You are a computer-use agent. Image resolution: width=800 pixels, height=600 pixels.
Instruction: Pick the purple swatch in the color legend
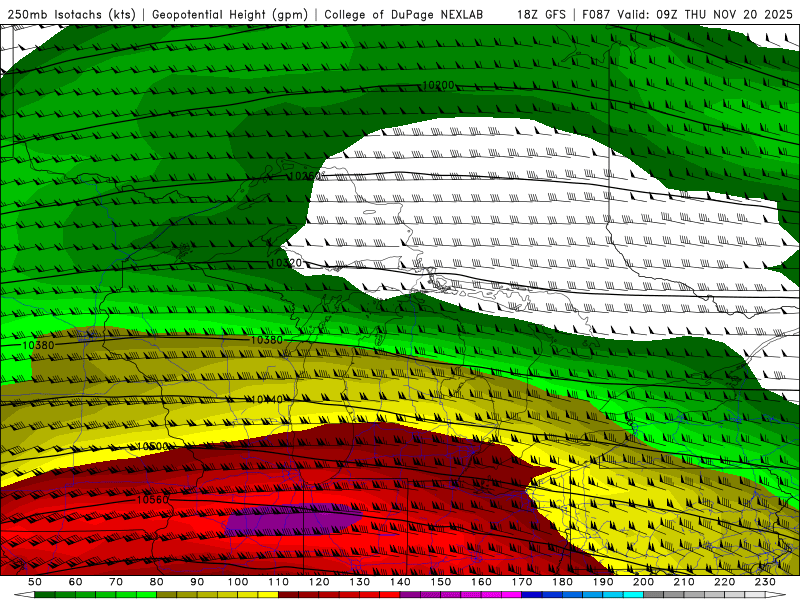click(410, 595)
